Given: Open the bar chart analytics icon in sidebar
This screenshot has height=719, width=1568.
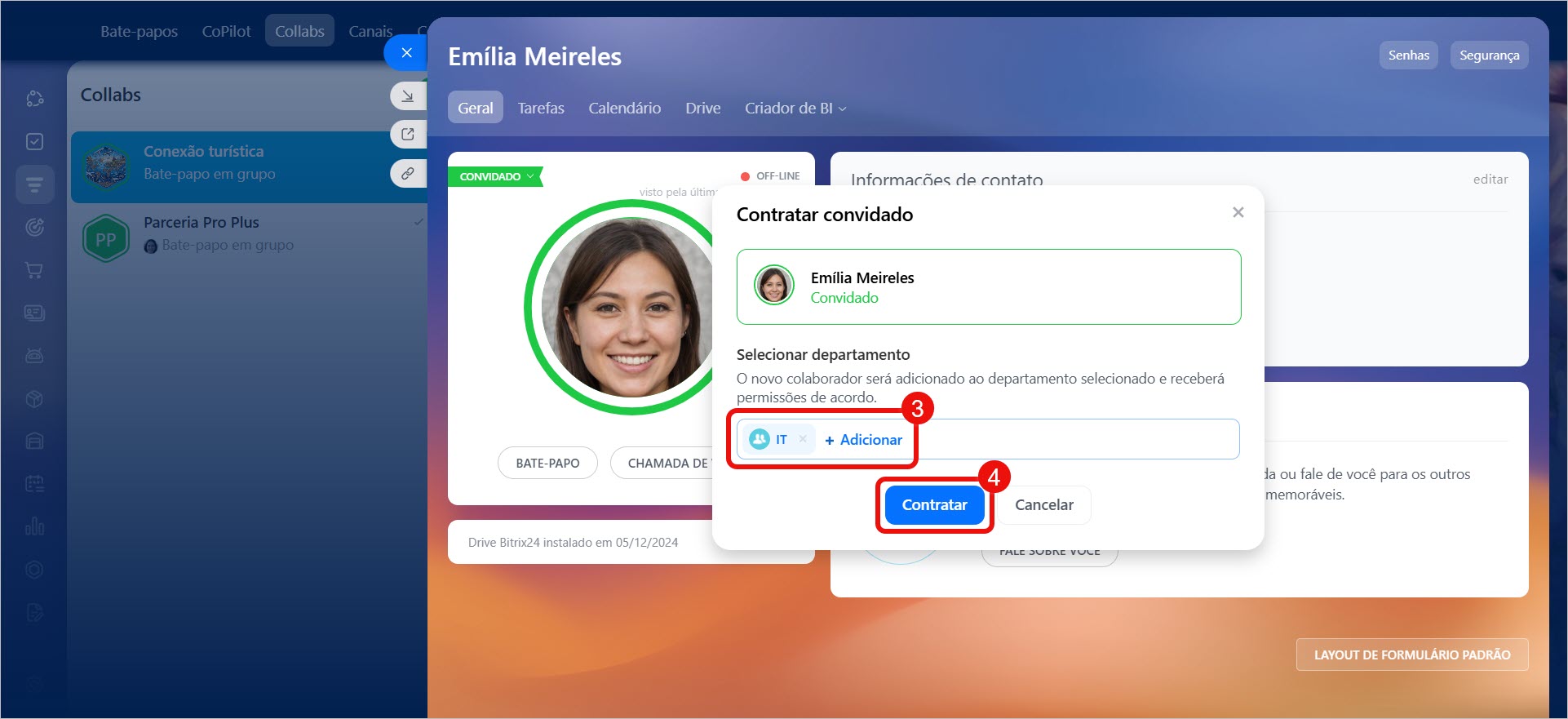Looking at the screenshot, I should click(34, 526).
